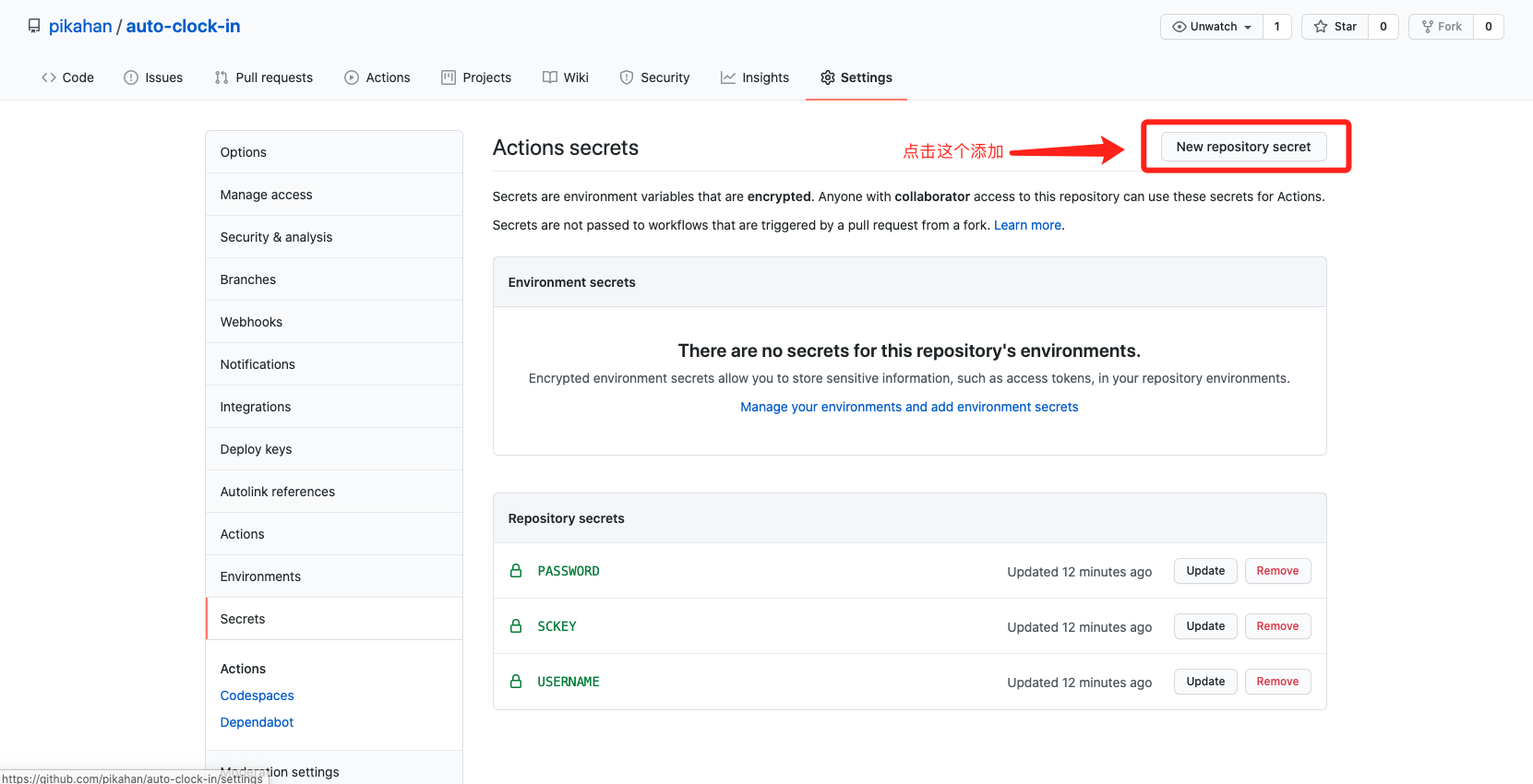Open the Learn more link
The width and height of the screenshot is (1533, 784).
click(x=1027, y=225)
